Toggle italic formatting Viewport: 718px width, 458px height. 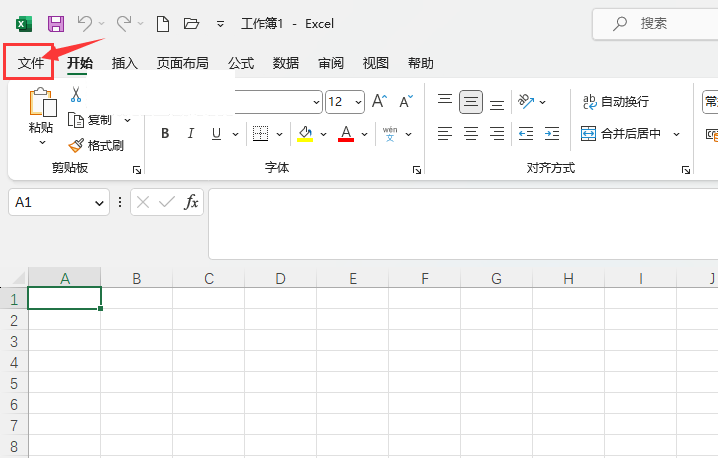tap(190, 134)
